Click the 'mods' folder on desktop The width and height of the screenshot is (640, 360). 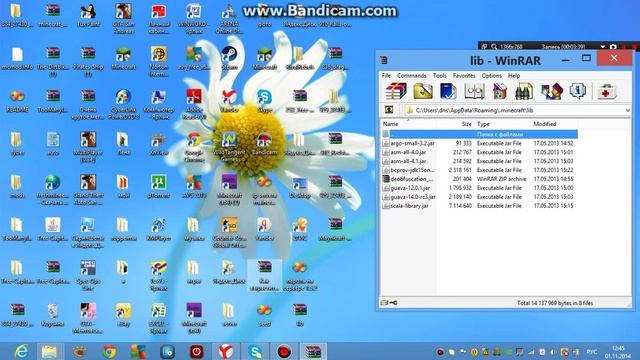pos(17,186)
